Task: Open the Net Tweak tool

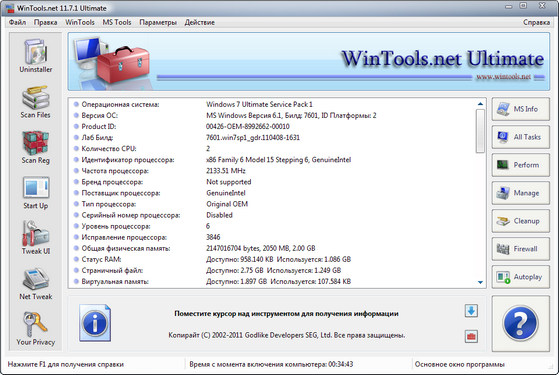Action: tap(36, 284)
